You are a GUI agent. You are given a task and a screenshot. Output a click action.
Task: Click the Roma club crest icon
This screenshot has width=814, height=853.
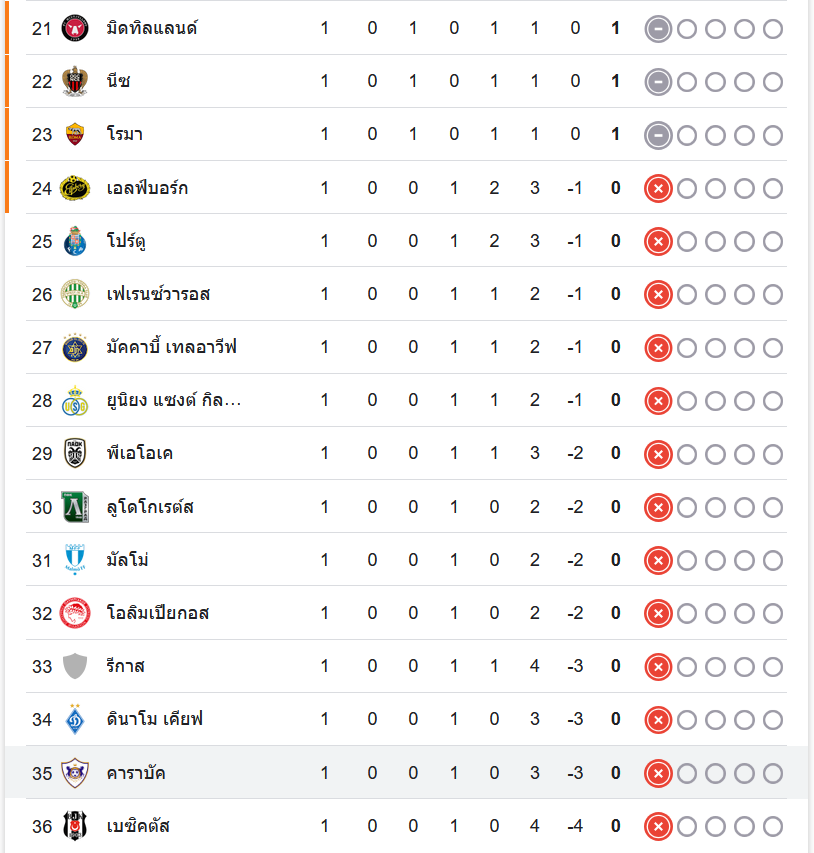(75, 134)
